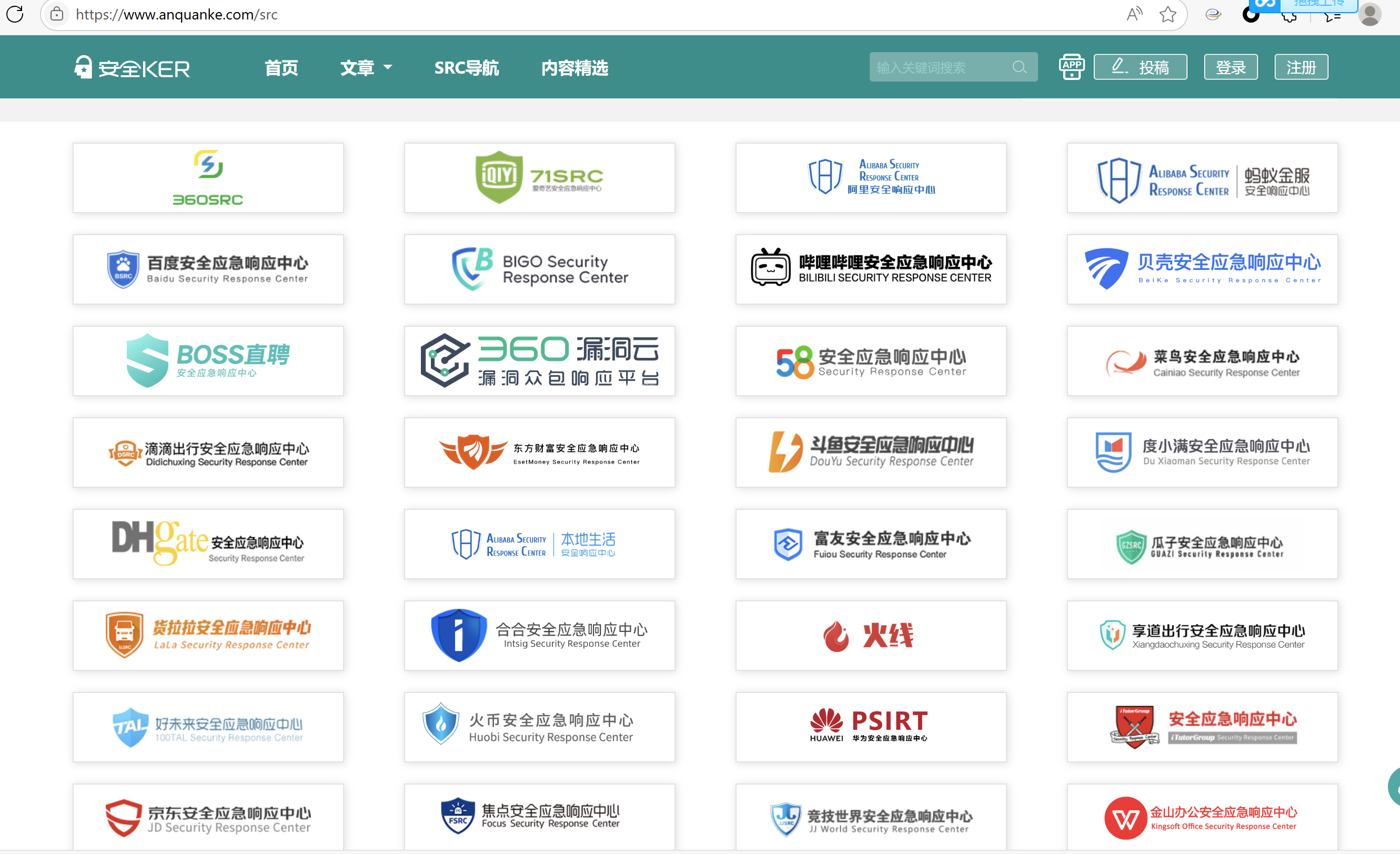Viewport: 1400px width, 854px height.
Task: Select the SRC导航 nav item
Action: click(x=467, y=68)
